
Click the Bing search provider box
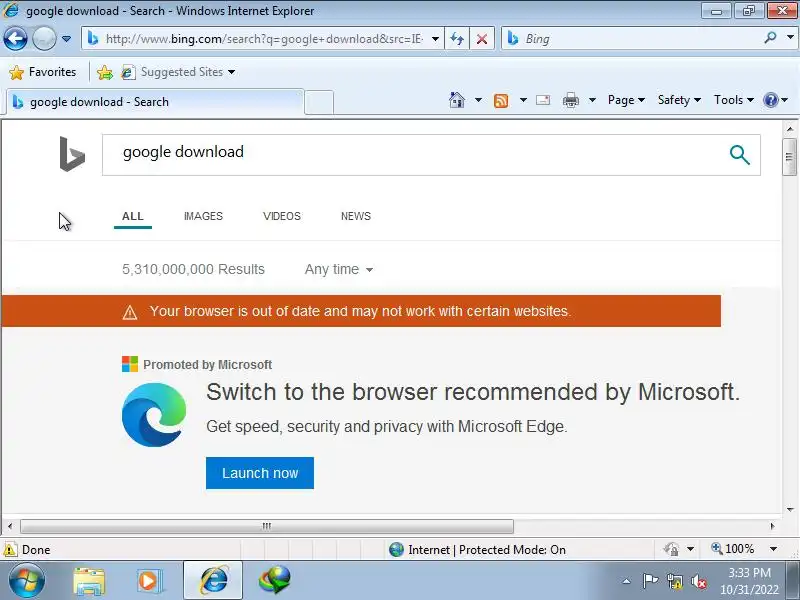[633, 39]
